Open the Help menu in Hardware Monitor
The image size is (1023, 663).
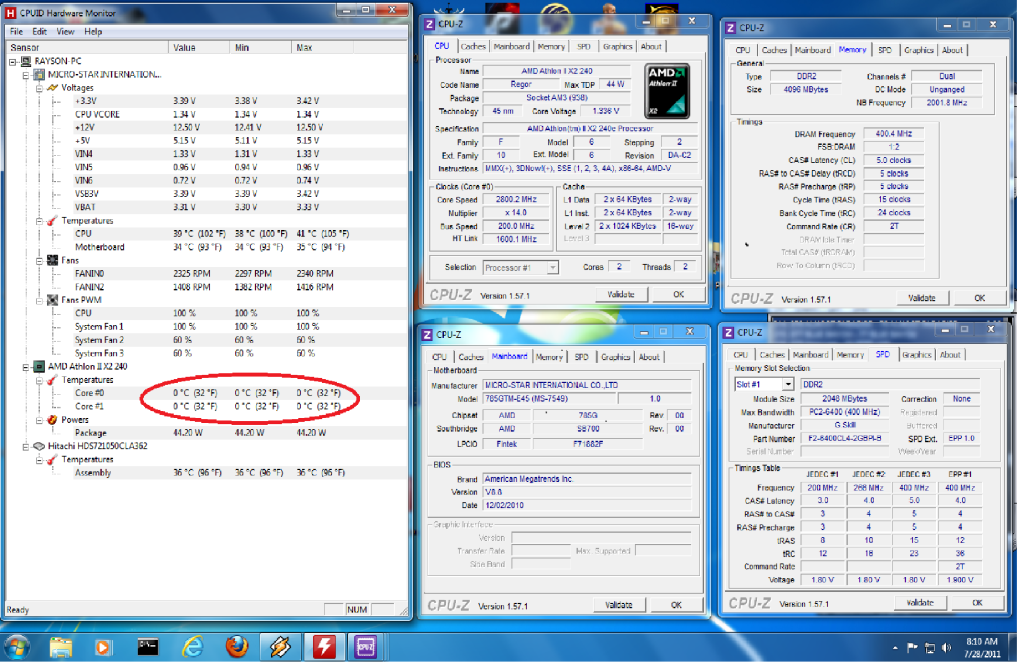click(93, 31)
